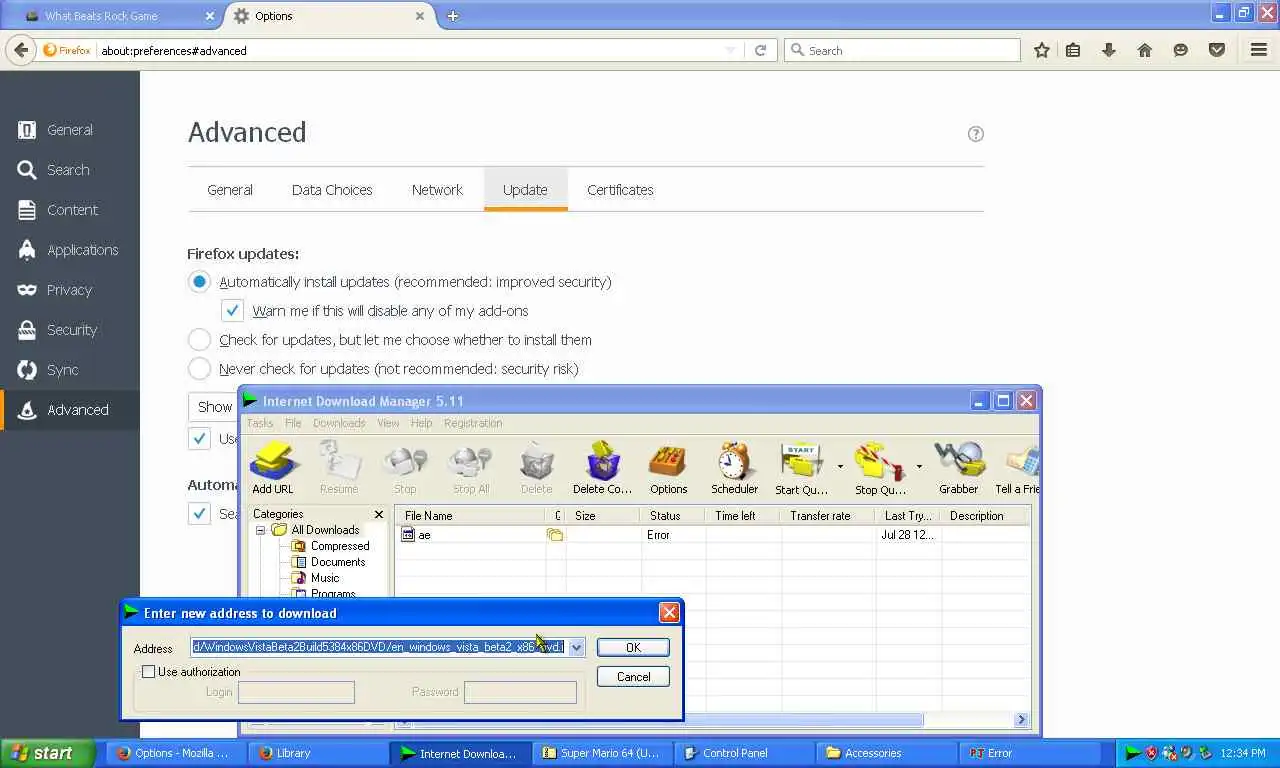Click the Stop All icon in IDM toolbar
Image resolution: width=1280 pixels, height=768 pixels.
tap(471, 468)
